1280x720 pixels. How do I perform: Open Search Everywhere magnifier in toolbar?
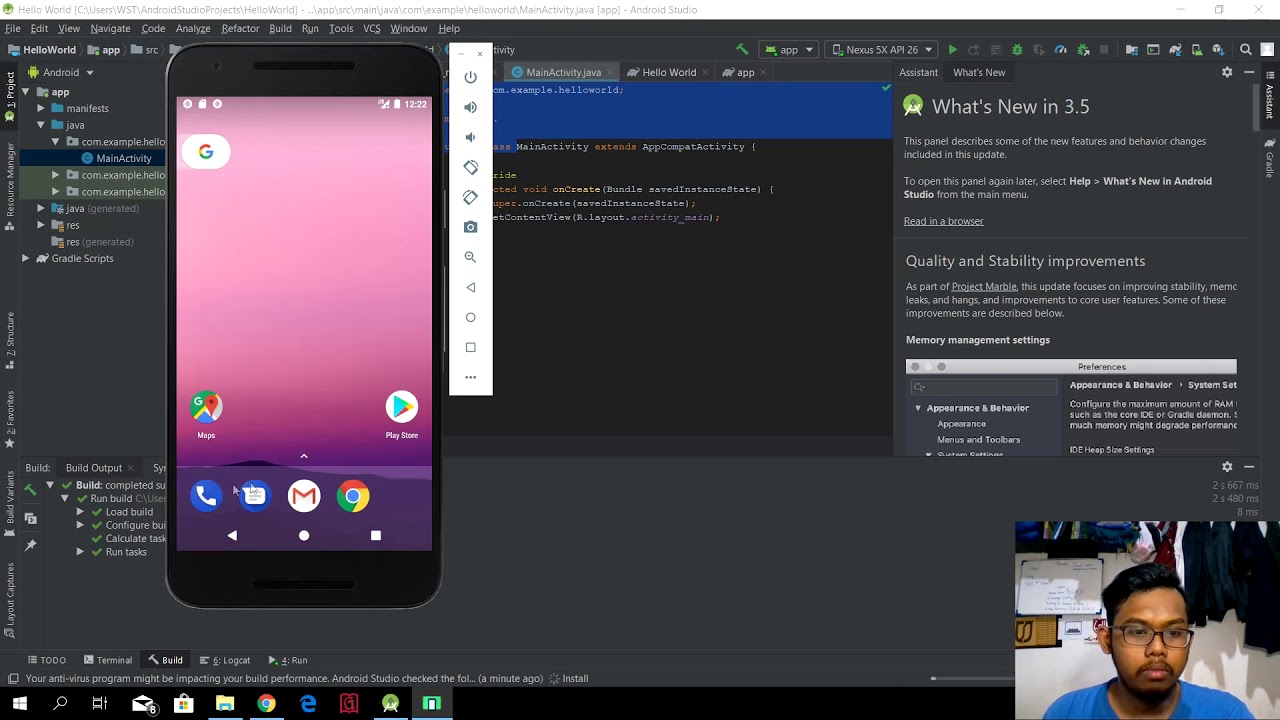1245,49
